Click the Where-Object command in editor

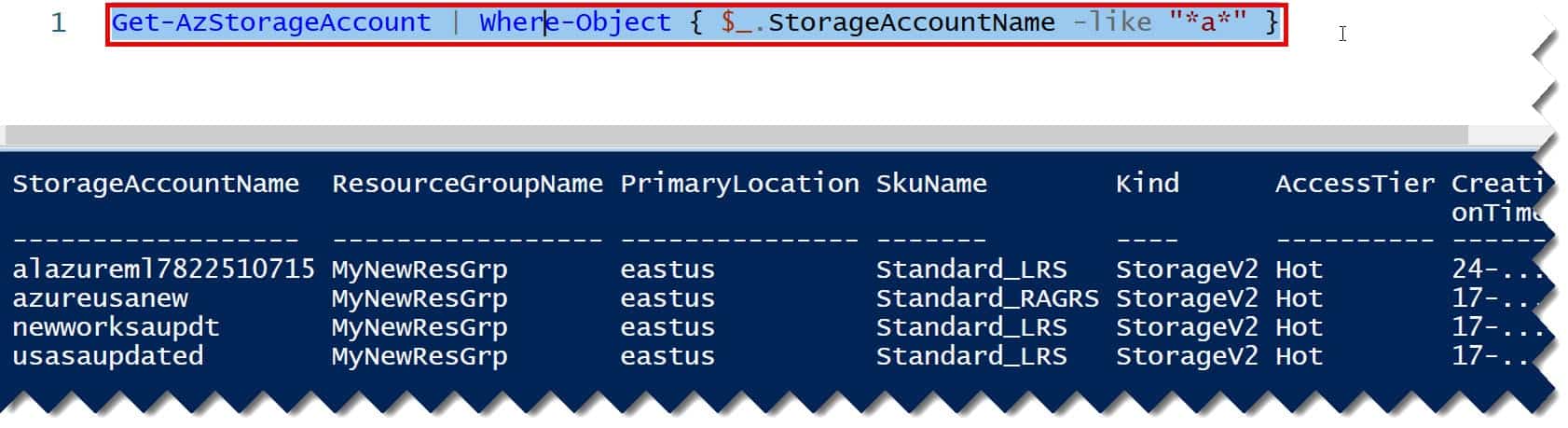[x=575, y=22]
